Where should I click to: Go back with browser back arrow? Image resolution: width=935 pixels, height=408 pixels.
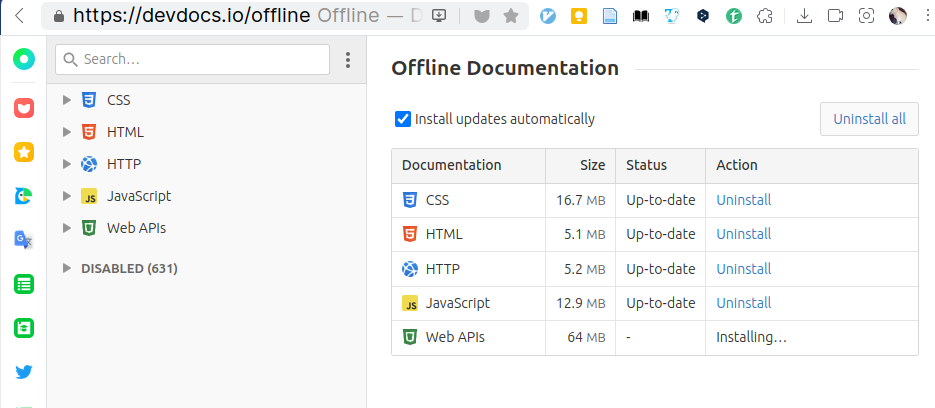coord(19,16)
